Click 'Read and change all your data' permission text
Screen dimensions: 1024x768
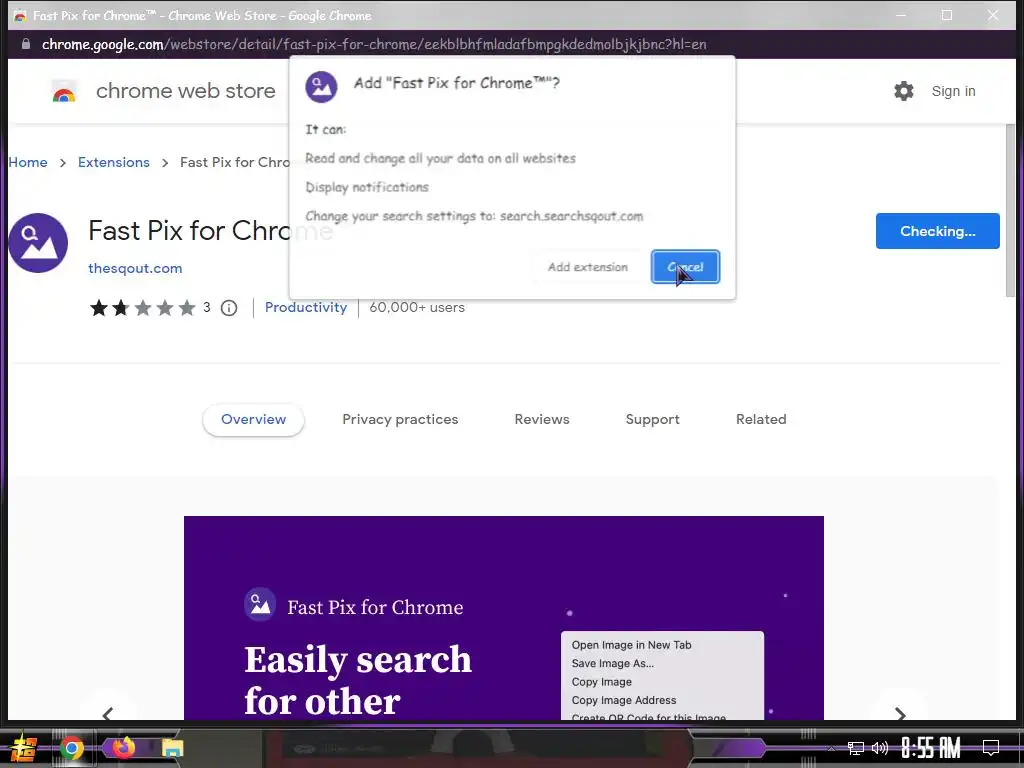(x=440, y=158)
